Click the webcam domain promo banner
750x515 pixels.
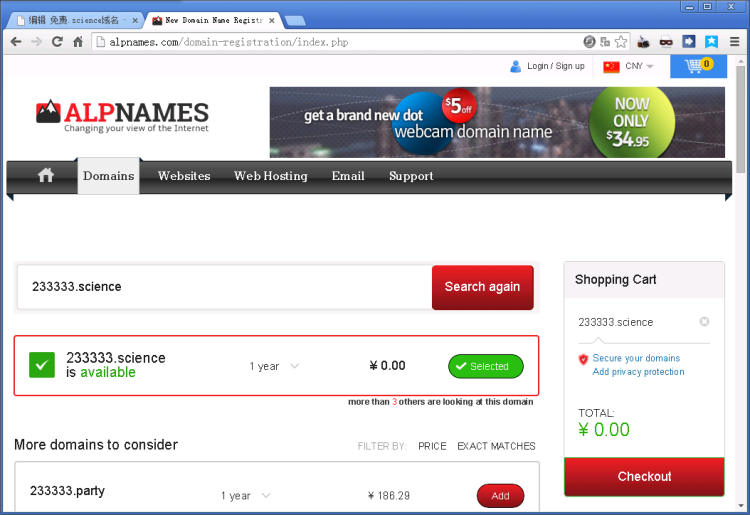pos(497,122)
